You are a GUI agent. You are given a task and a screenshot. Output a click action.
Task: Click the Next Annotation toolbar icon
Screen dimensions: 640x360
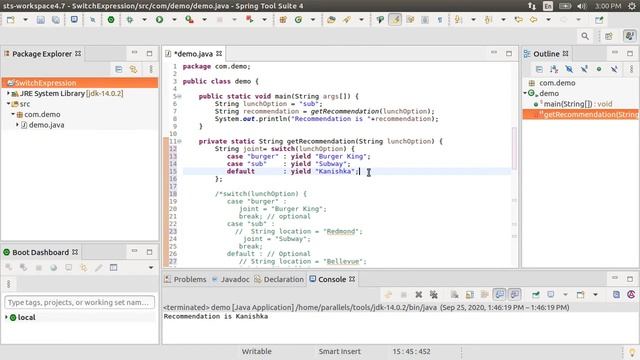pyautogui.click(x=458, y=20)
